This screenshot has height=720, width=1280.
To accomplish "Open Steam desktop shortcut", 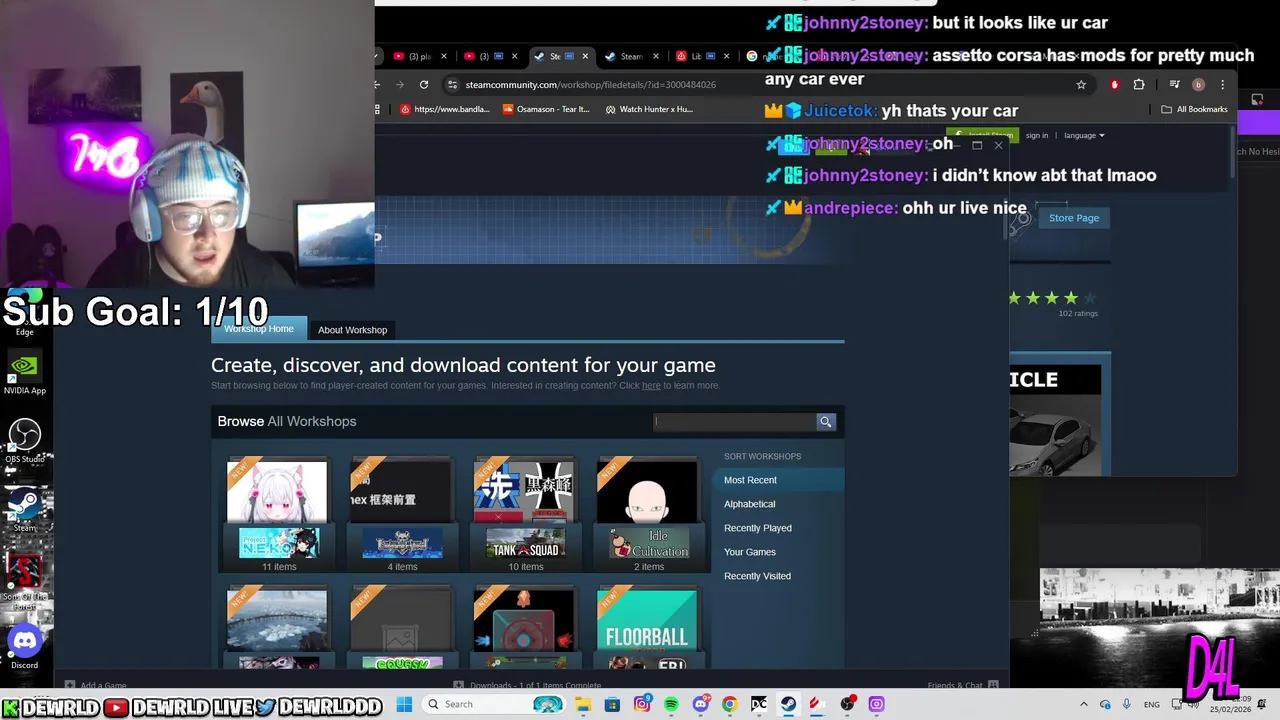I will tap(24, 510).
